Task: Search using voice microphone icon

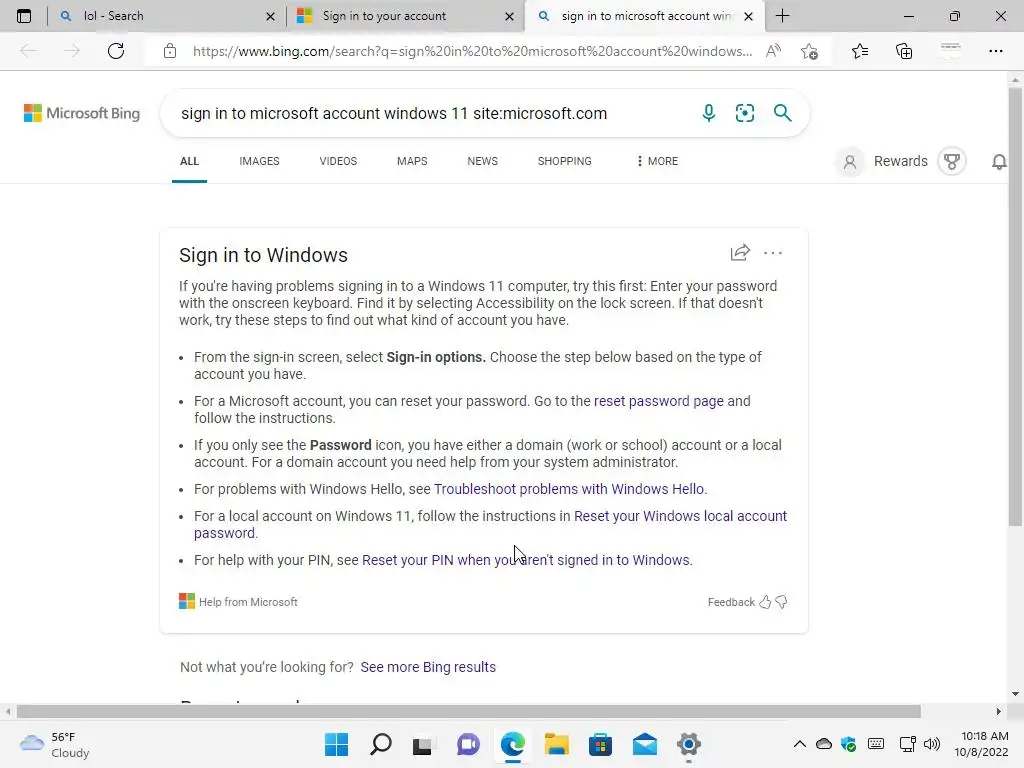Action: pyautogui.click(x=709, y=113)
